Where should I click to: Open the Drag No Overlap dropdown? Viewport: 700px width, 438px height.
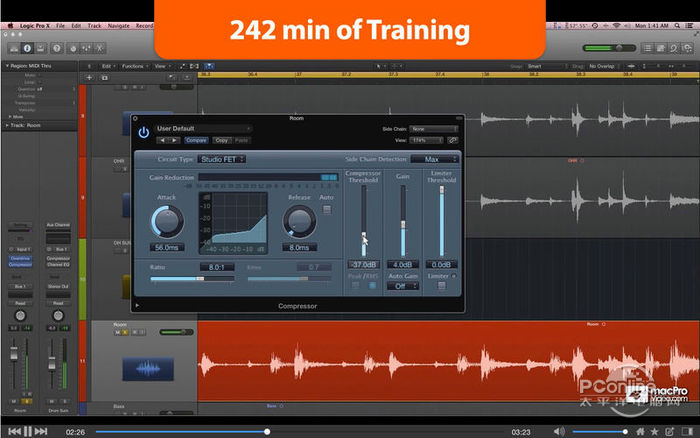[605, 66]
